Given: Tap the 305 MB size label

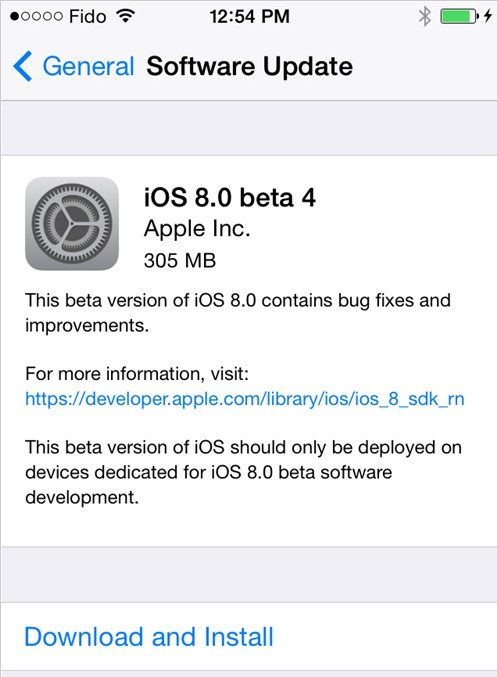Looking at the screenshot, I should pos(180,260).
